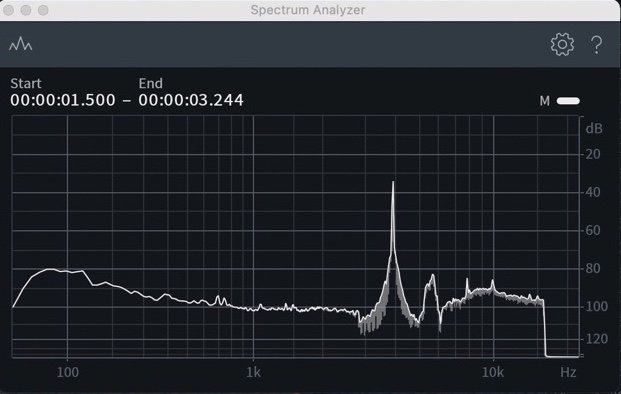621x394 pixels.
Task: Click the 1k frequency axis label
Action: [x=253, y=372]
